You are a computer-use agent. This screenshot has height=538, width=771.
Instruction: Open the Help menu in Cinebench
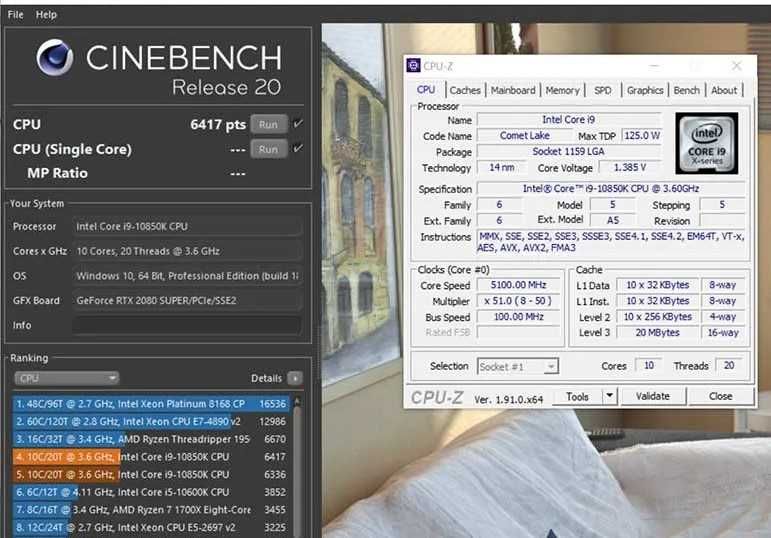46,15
